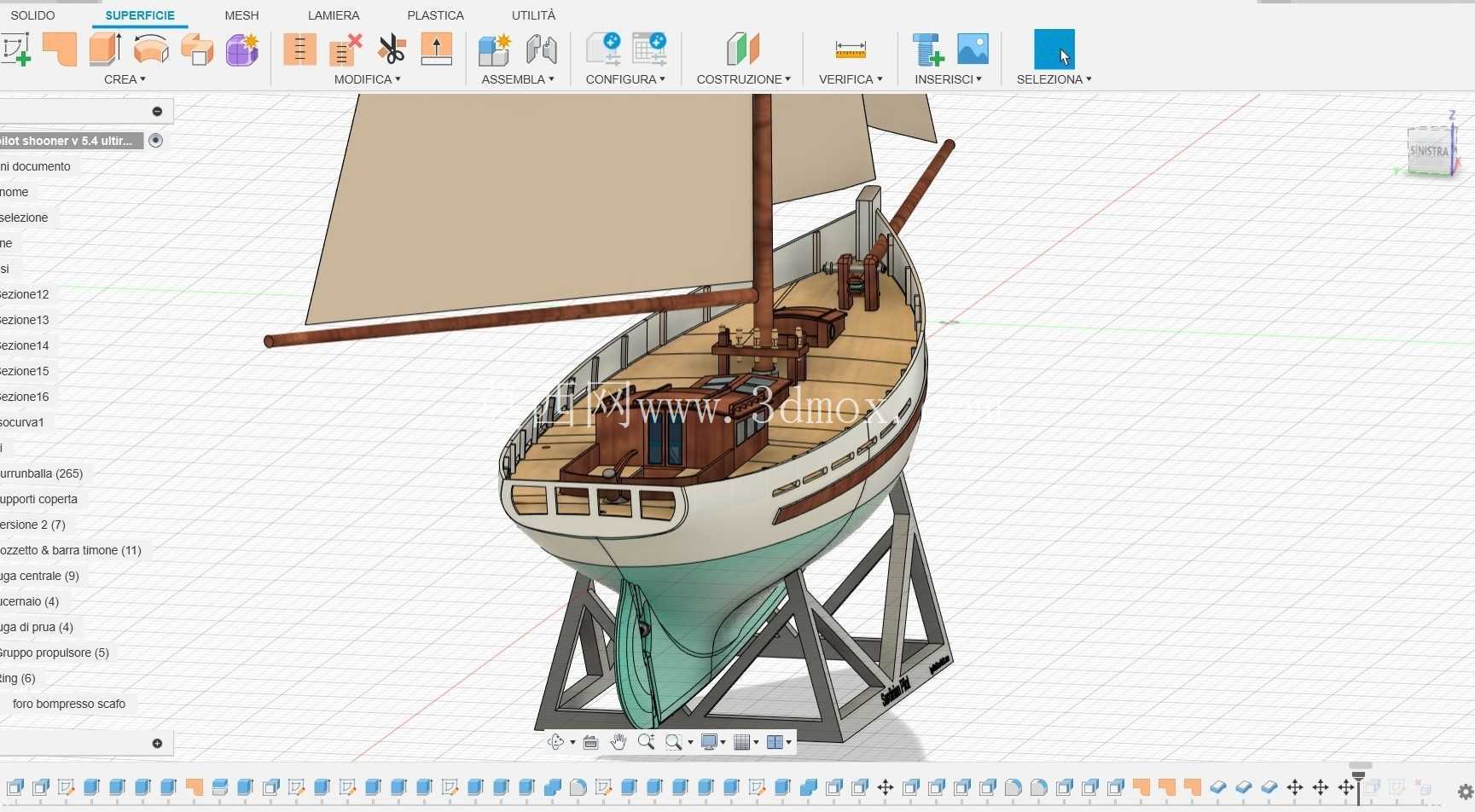This screenshot has height=812, width=1475.
Task: Click the Create Sketch tool icon
Action: pos(15,49)
